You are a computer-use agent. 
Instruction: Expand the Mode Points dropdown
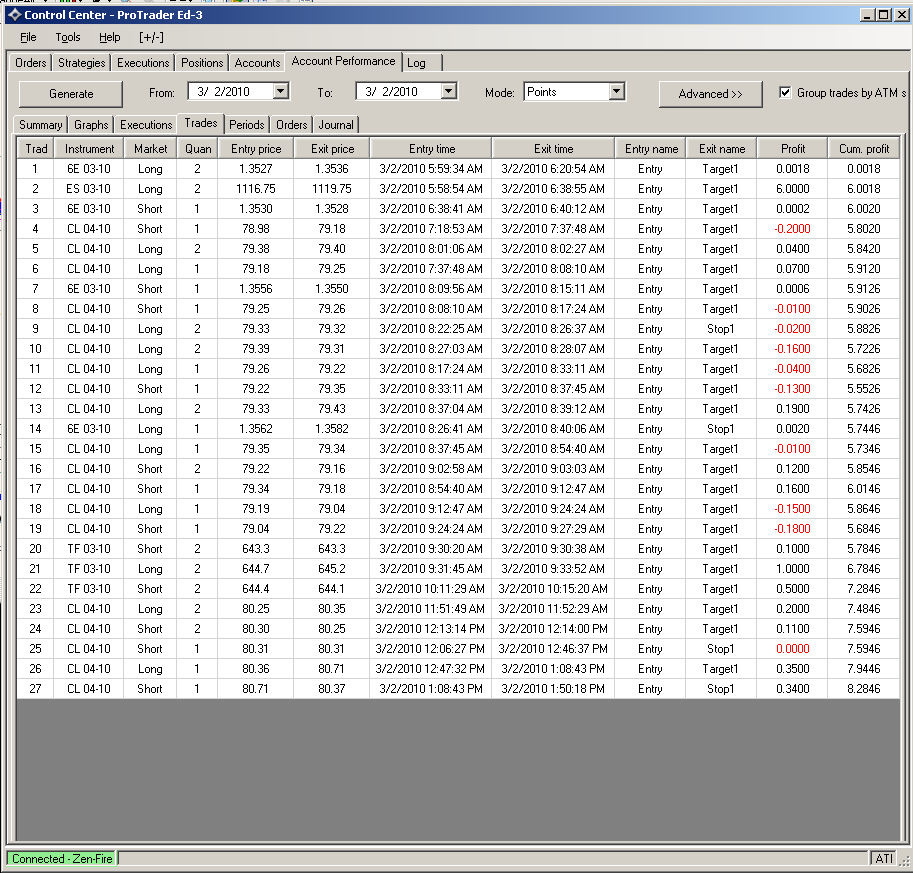click(x=617, y=91)
